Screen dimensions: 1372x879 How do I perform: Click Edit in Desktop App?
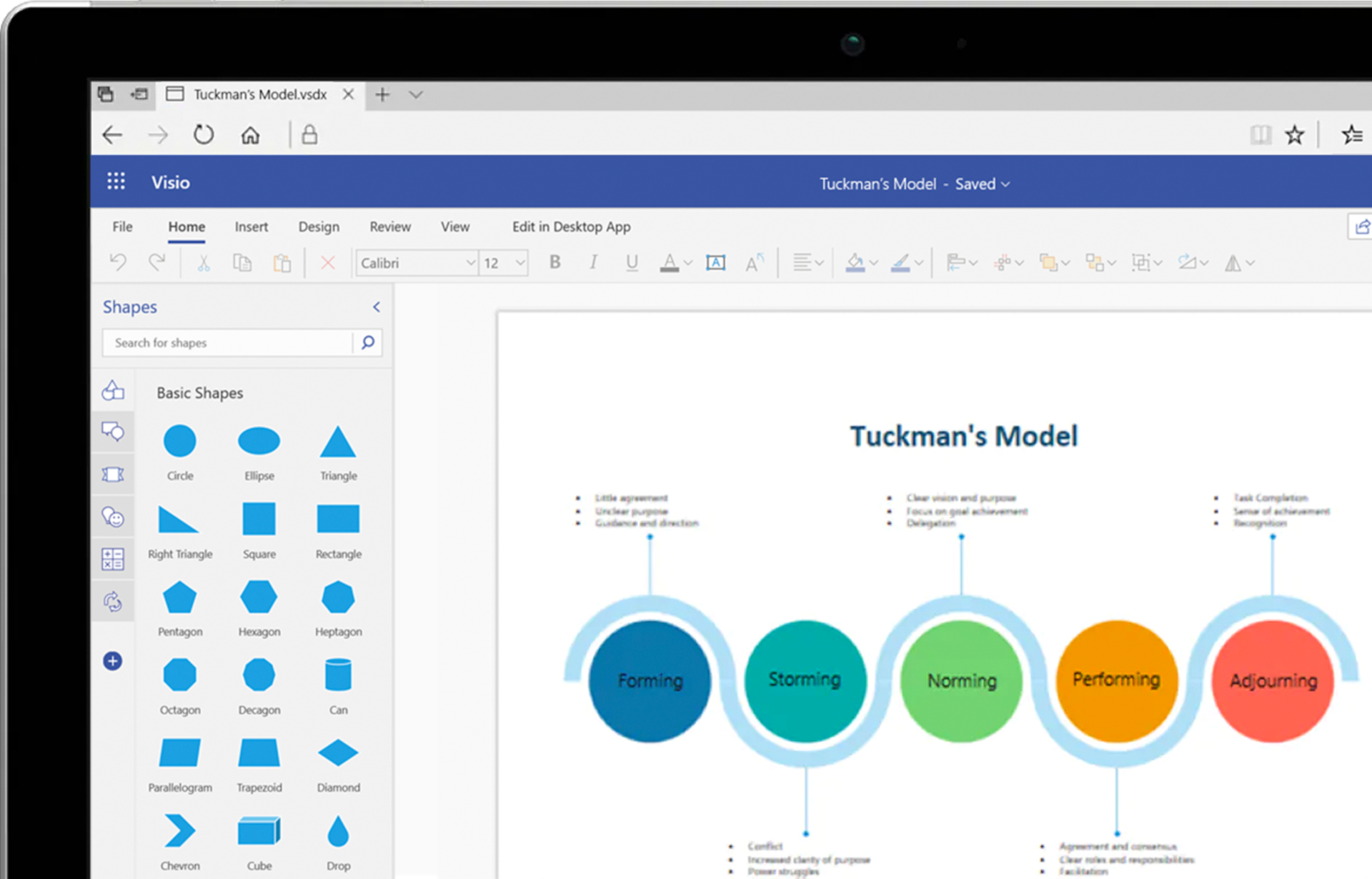[571, 227]
